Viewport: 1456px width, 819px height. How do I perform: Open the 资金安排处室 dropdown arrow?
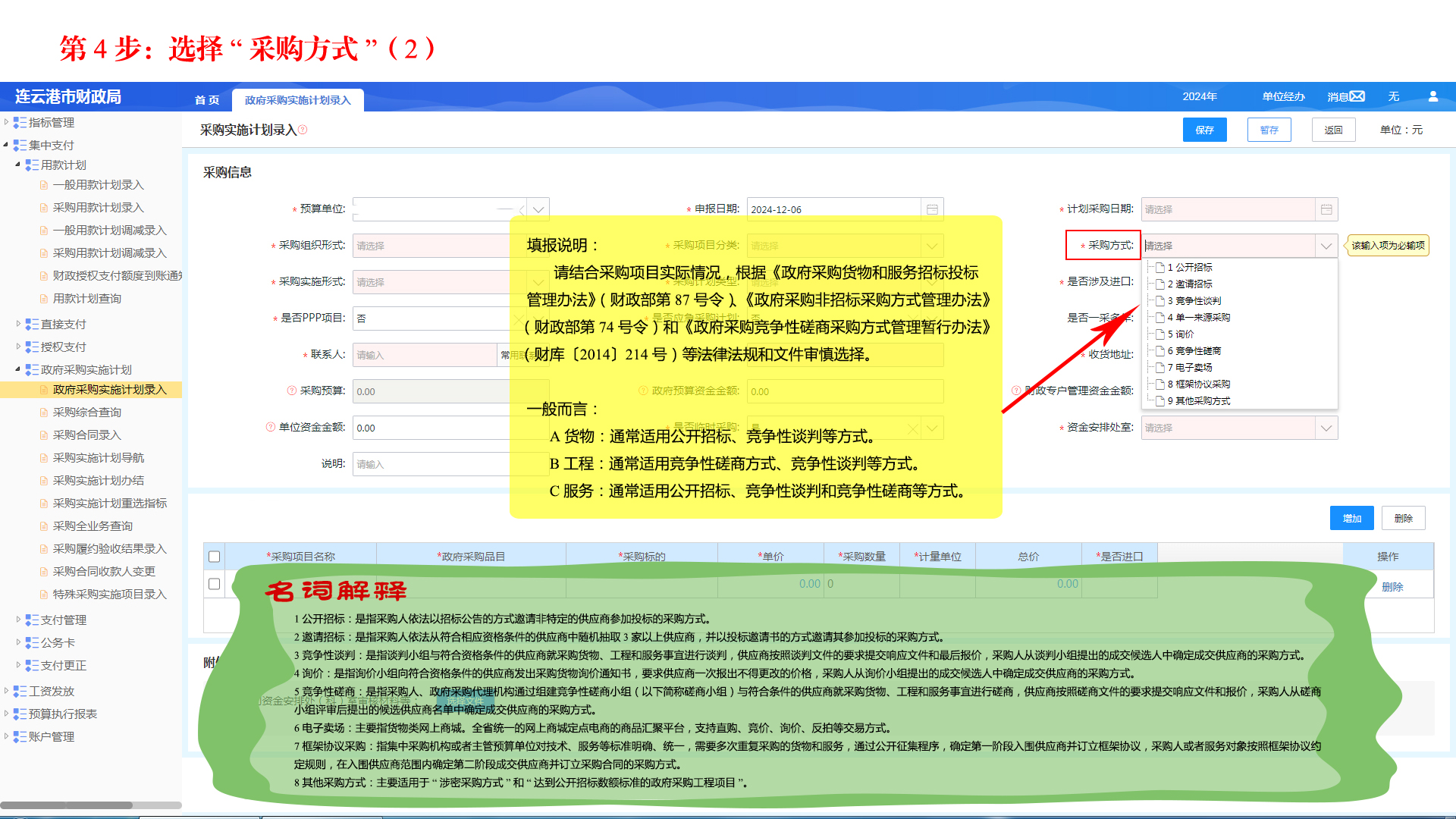[x=1326, y=428]
